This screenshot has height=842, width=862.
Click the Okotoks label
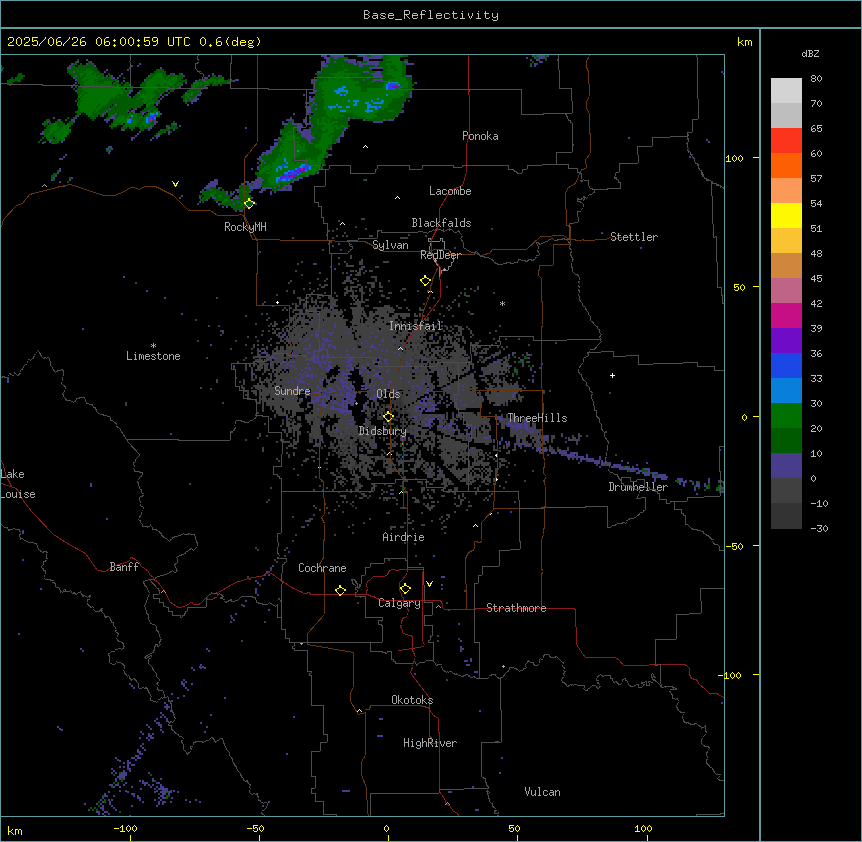point(412,700)
